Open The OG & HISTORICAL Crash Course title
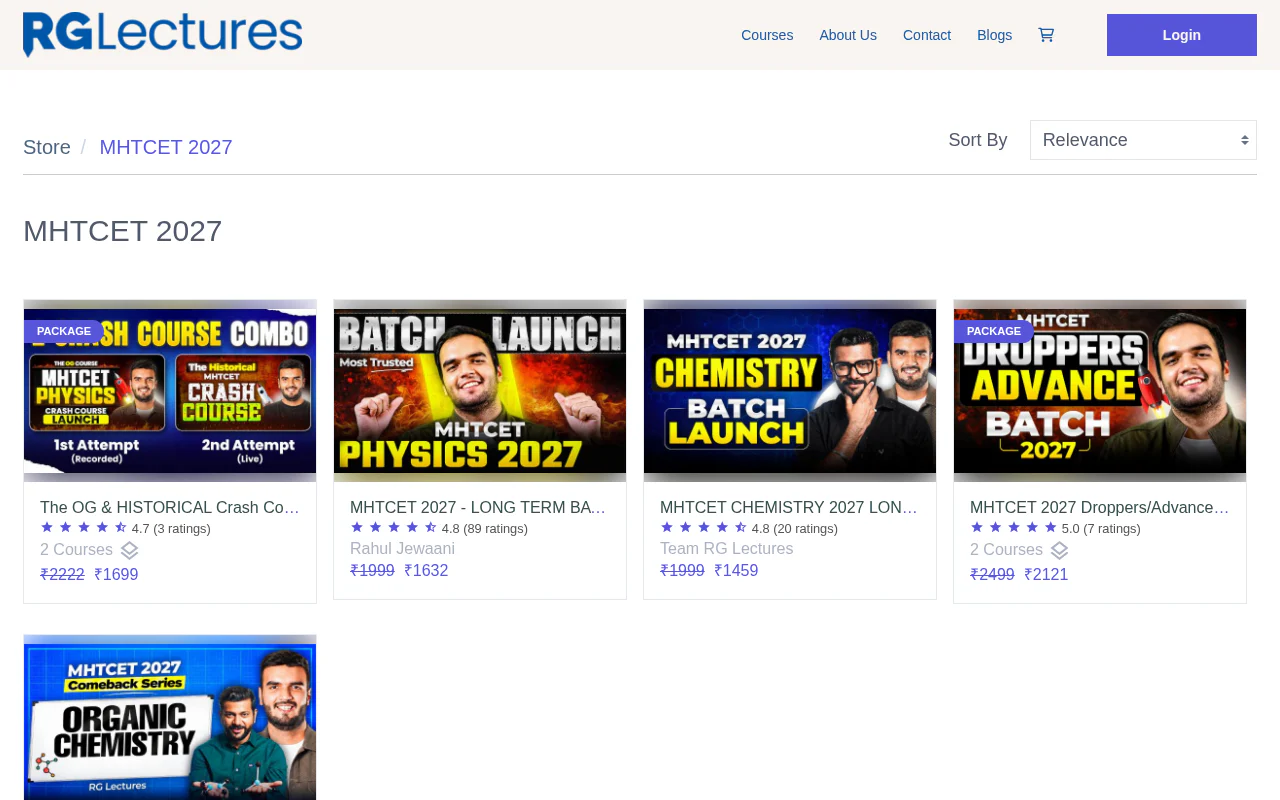1280x800 pixels. 170,508
